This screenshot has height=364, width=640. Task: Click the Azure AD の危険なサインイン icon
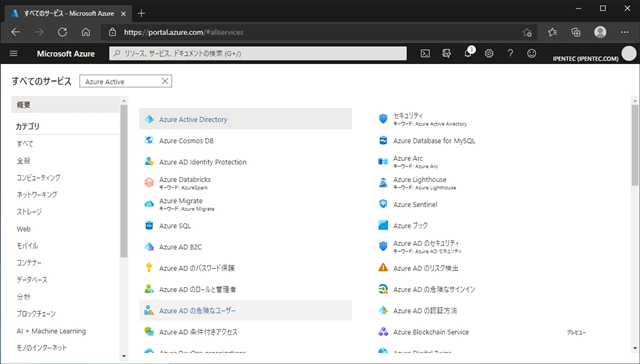tap(383, 289)
